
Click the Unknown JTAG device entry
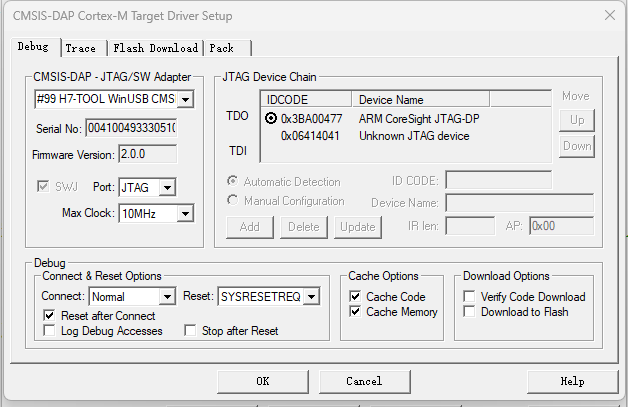(414, 136)
